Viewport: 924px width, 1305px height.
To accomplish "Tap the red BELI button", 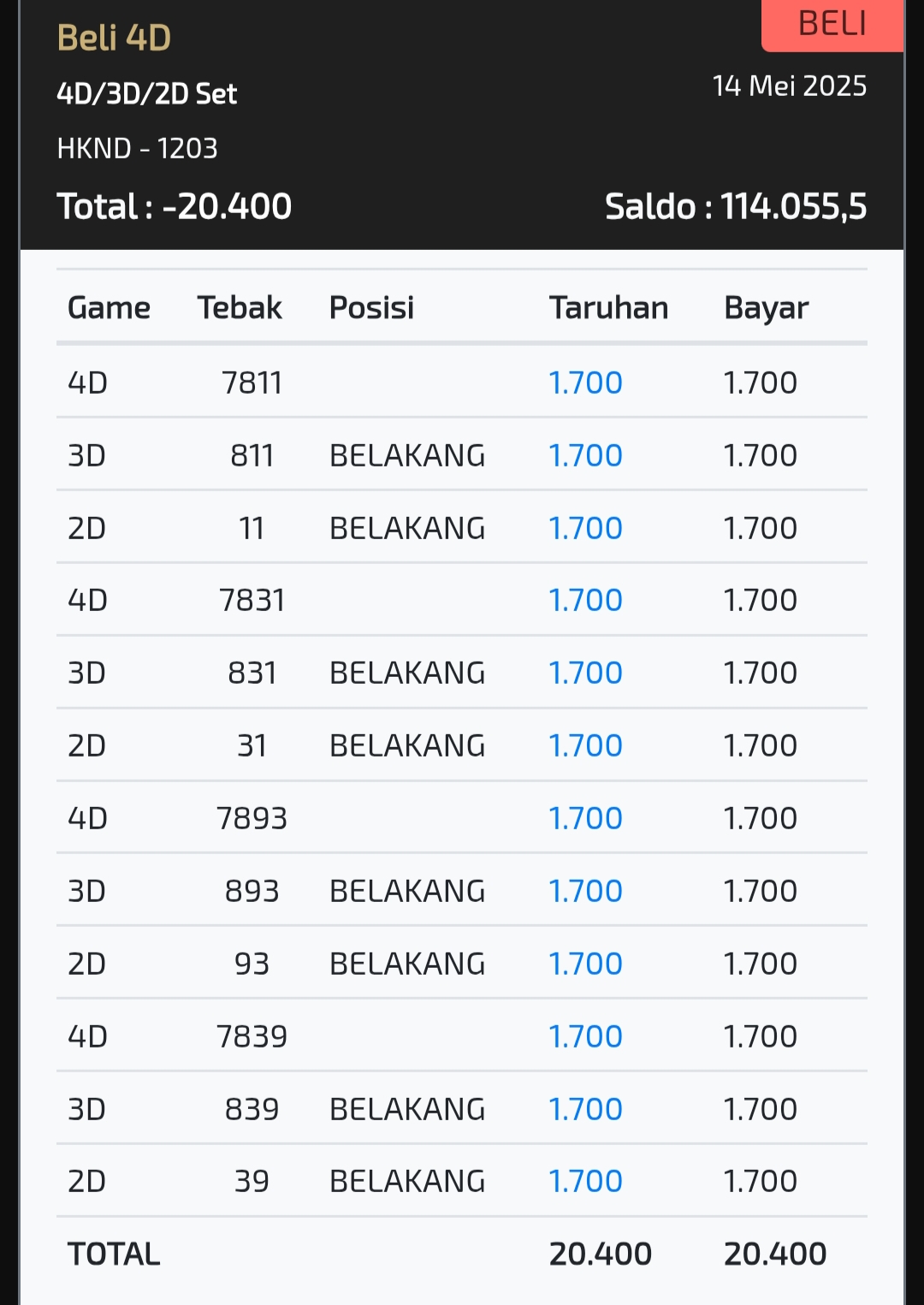I will coord(832,25).
